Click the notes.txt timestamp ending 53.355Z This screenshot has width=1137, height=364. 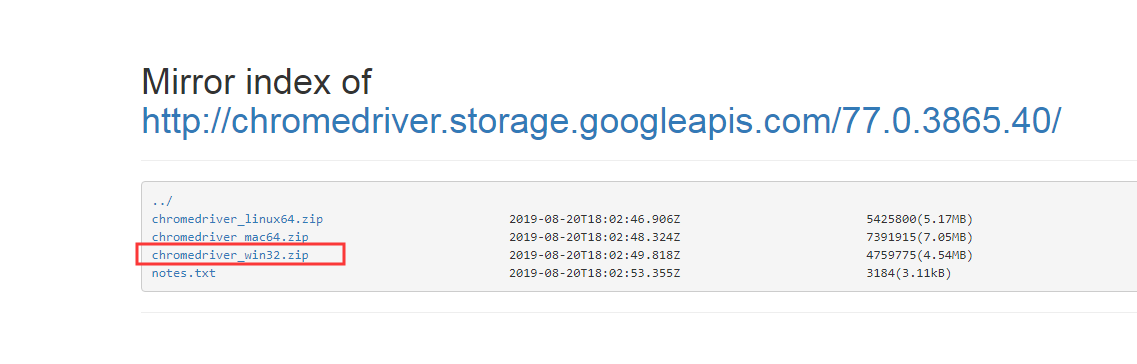[595, 273]
